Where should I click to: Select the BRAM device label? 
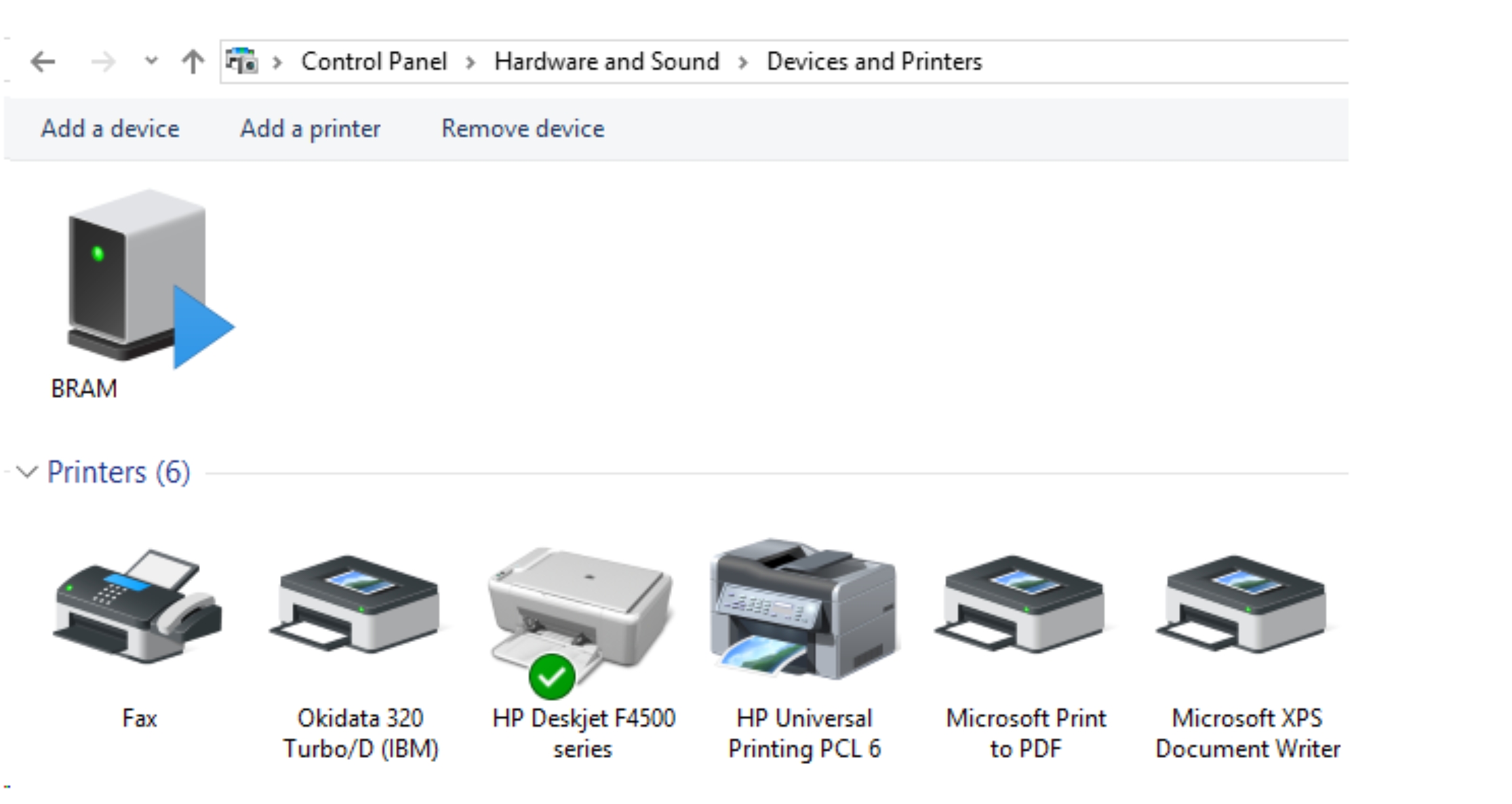tap(84, 388)
